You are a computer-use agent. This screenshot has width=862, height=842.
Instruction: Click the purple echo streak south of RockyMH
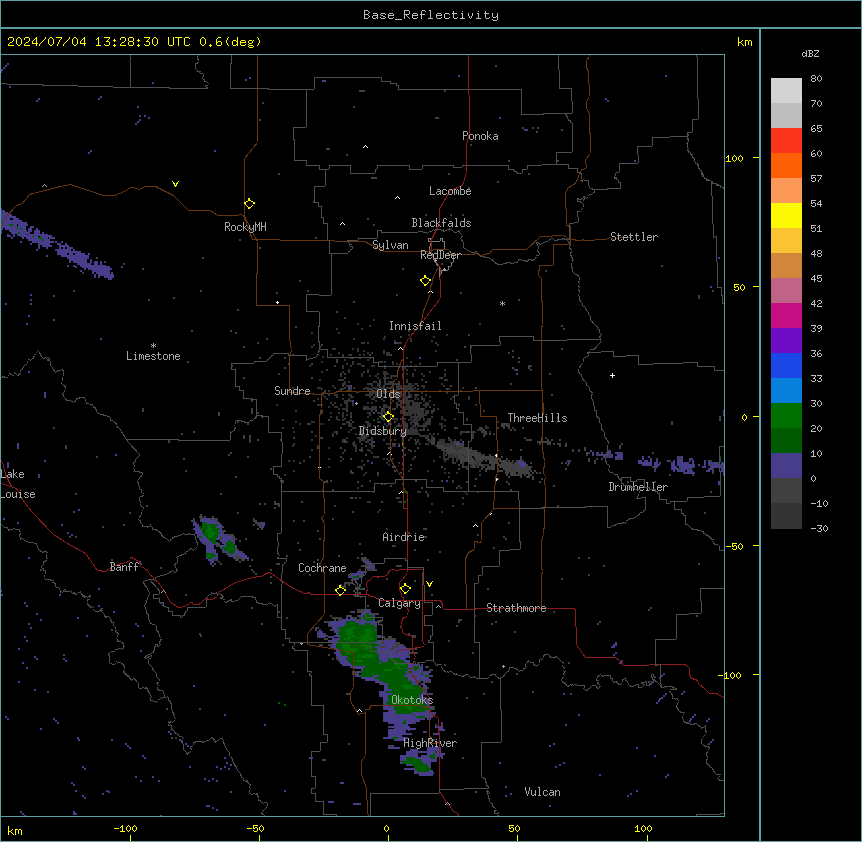57,245
